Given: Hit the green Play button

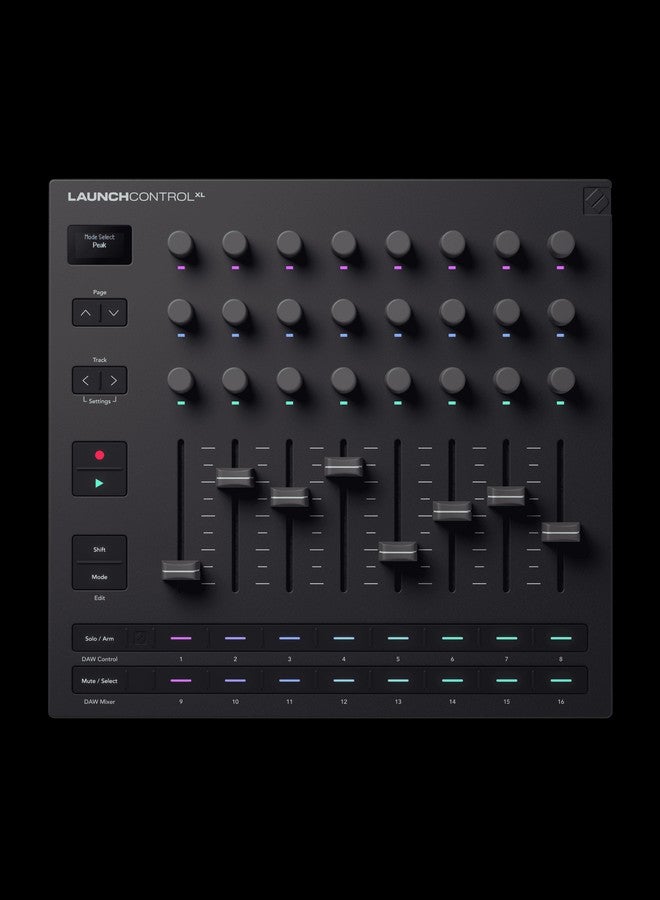Looking at the screenshot, I should (99, 483).
